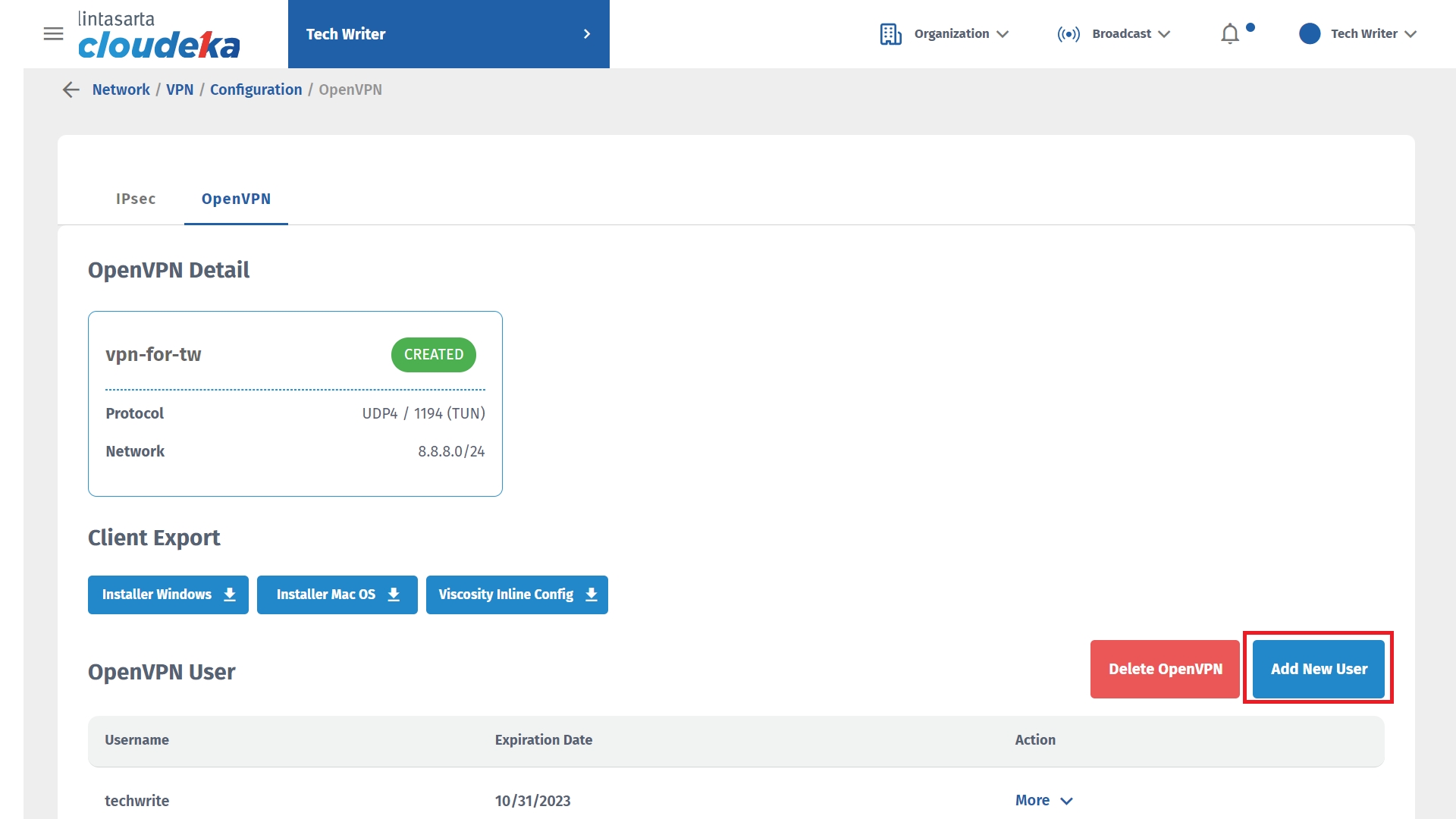
Task: Open notifications bell icon
Action: pos(1230,34)
